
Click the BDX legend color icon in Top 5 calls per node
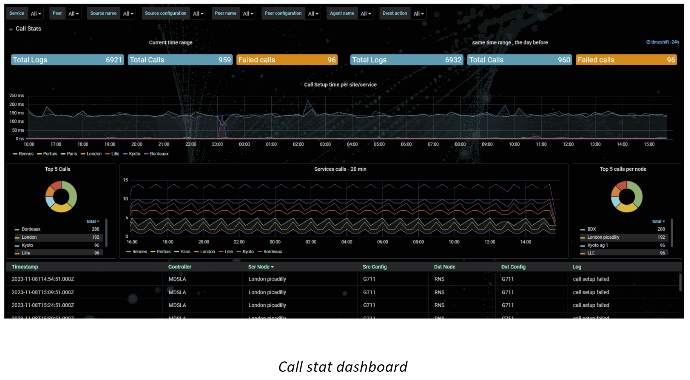coord(583,230)
